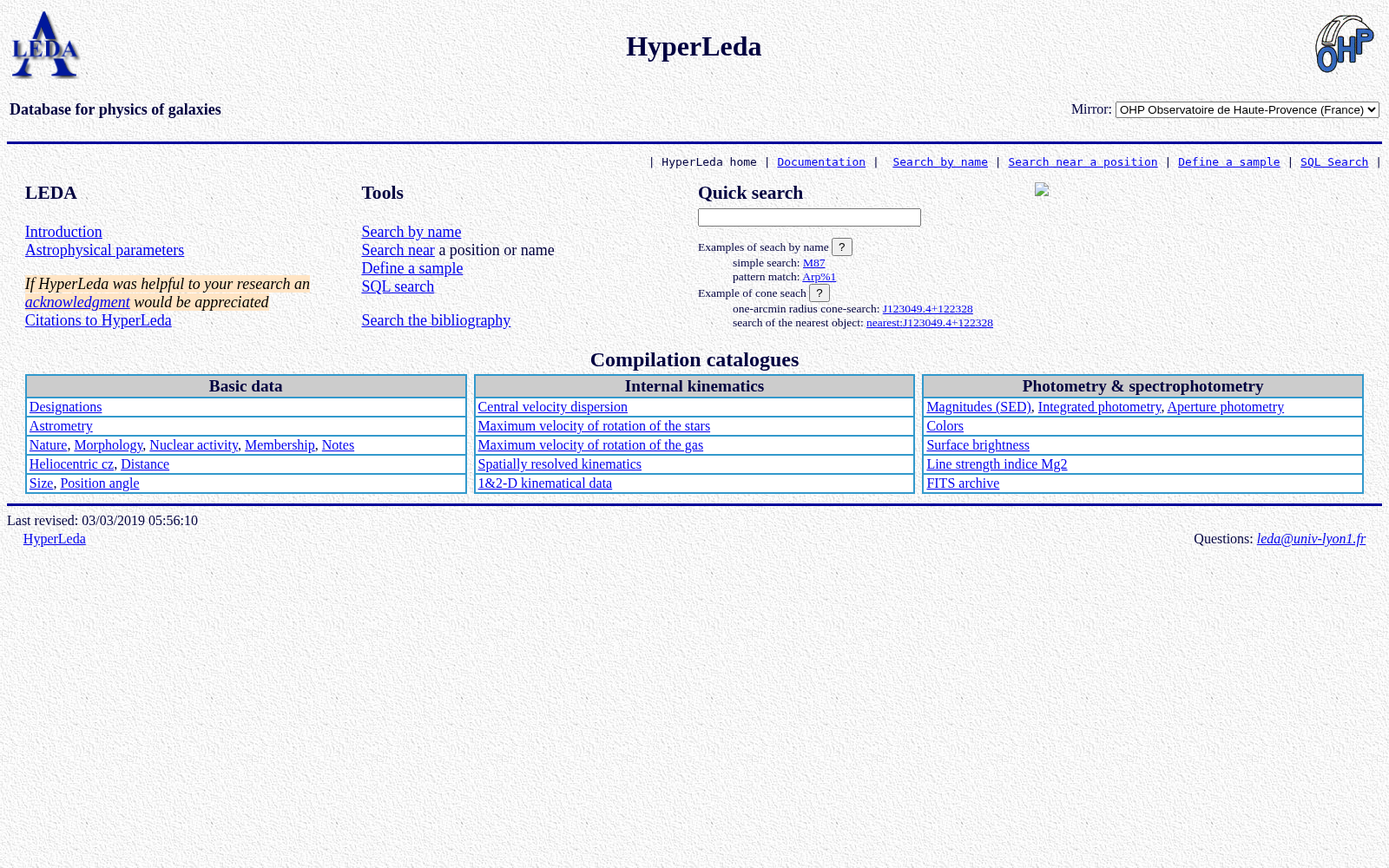This screenshot has width=1389, height=868.
Task: Open Integrated photometry link
Action: 1099,407
